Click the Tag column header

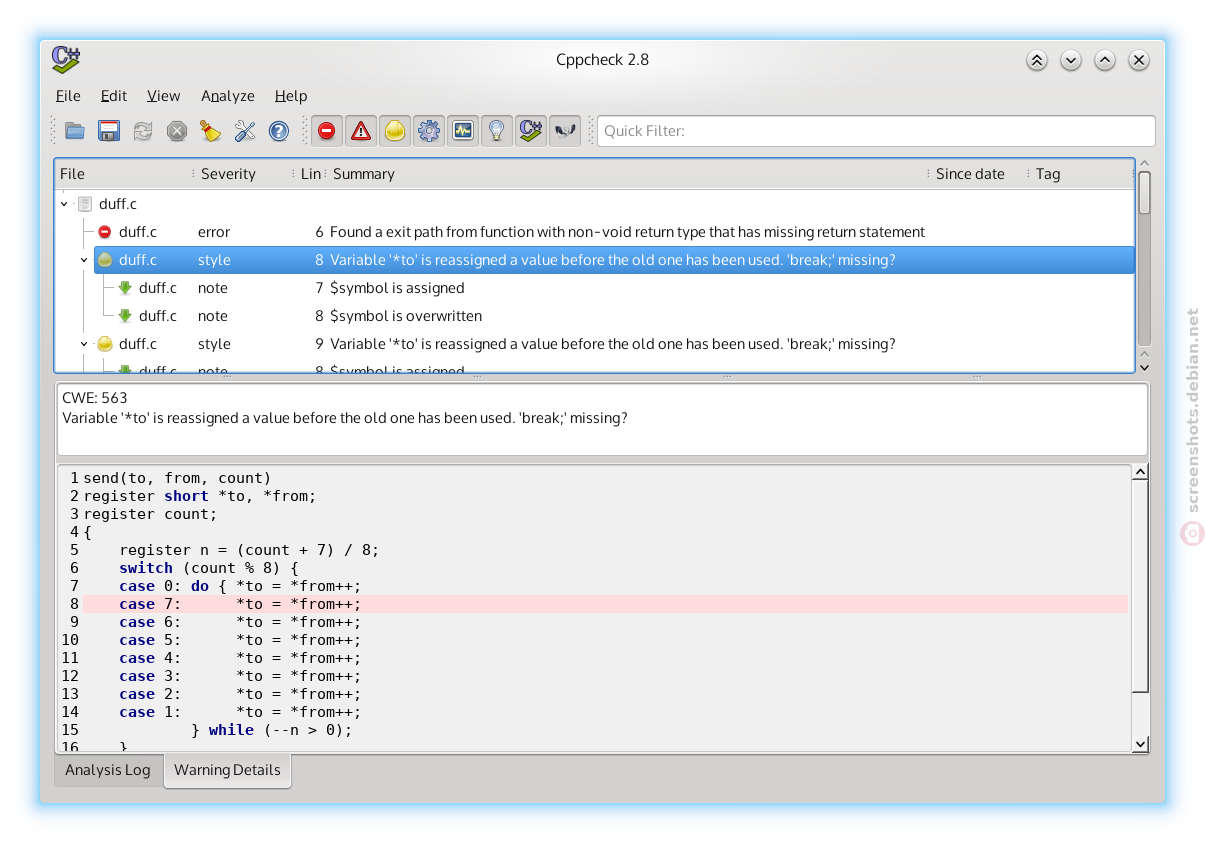click(1081, 174)
